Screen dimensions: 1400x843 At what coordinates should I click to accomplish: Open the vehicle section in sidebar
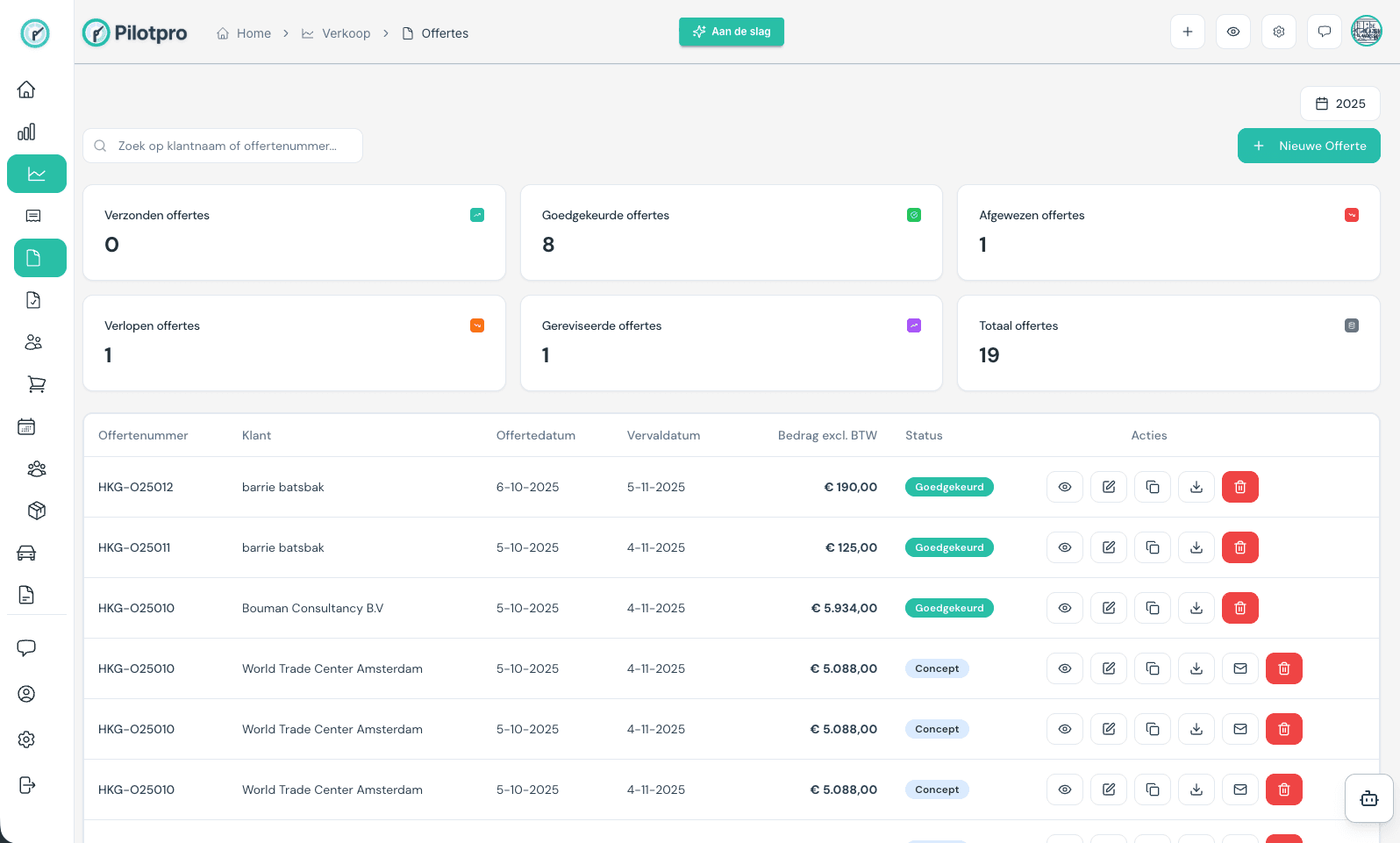[26, 553]
